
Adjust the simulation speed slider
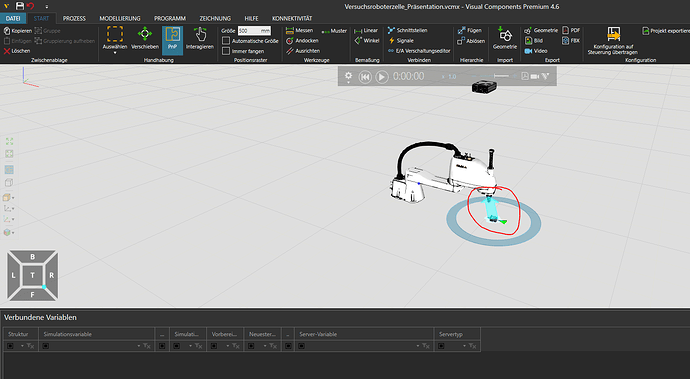500,76
